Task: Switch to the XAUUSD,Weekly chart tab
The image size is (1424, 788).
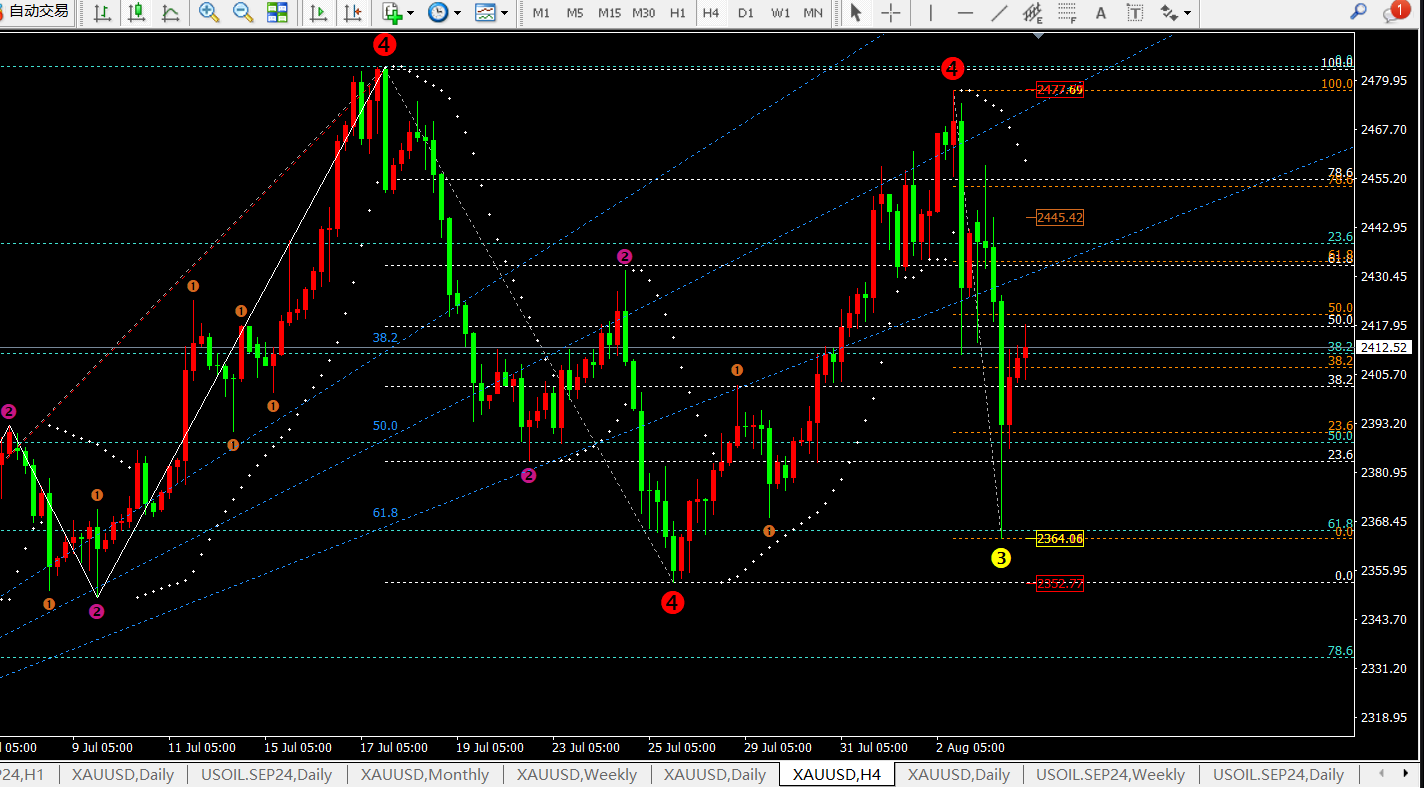Action: (577, 775)
